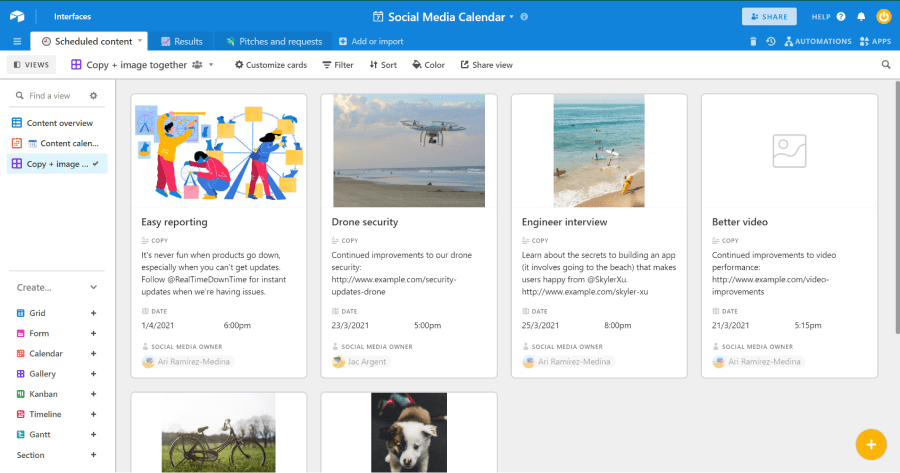Screen dimensions: 900x473
Task: Open the Sort options
Action: (x=383, y=65)
